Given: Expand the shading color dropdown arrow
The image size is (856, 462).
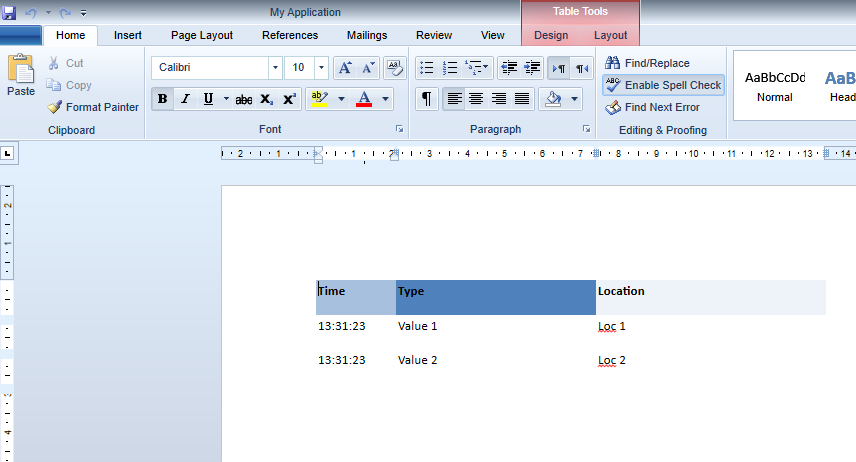Looking at the screenshot, I should pos(574,98).
